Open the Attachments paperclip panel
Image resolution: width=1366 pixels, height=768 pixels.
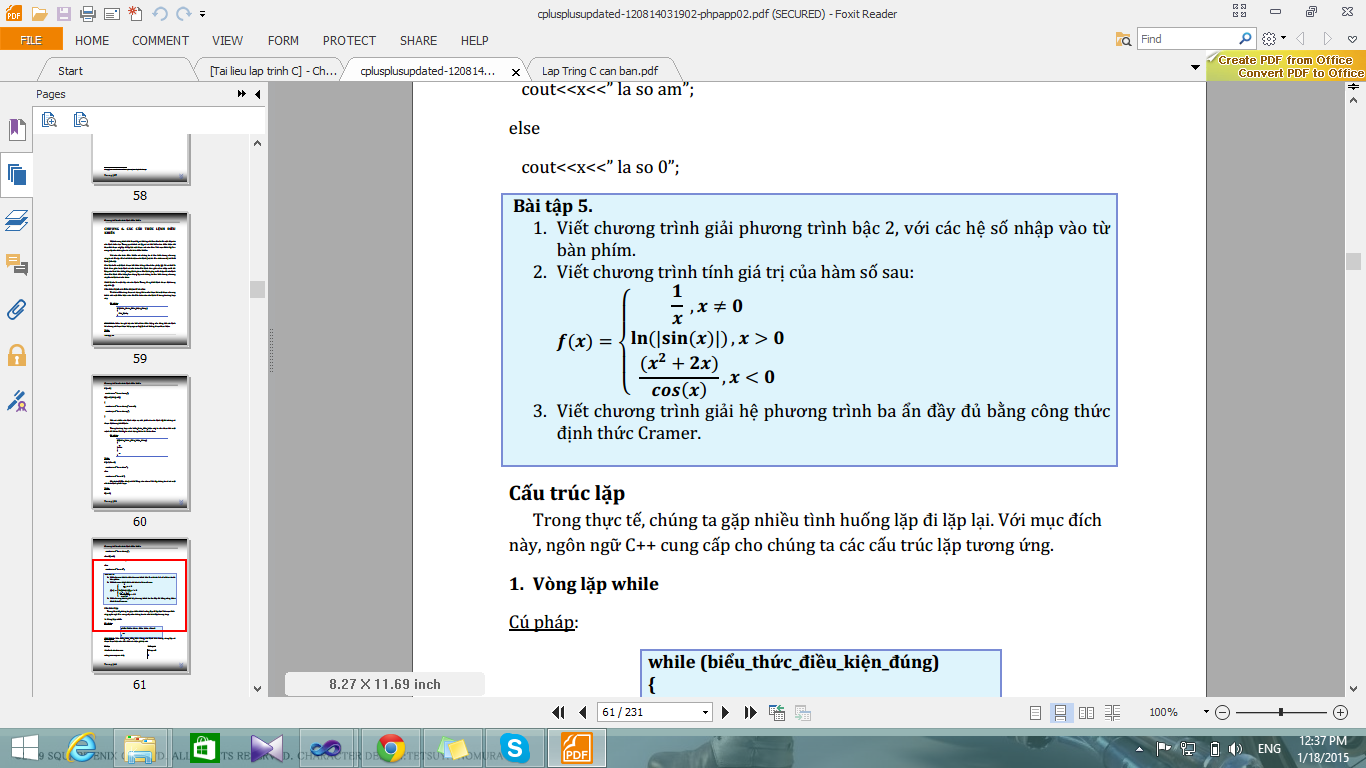[16, 309]
